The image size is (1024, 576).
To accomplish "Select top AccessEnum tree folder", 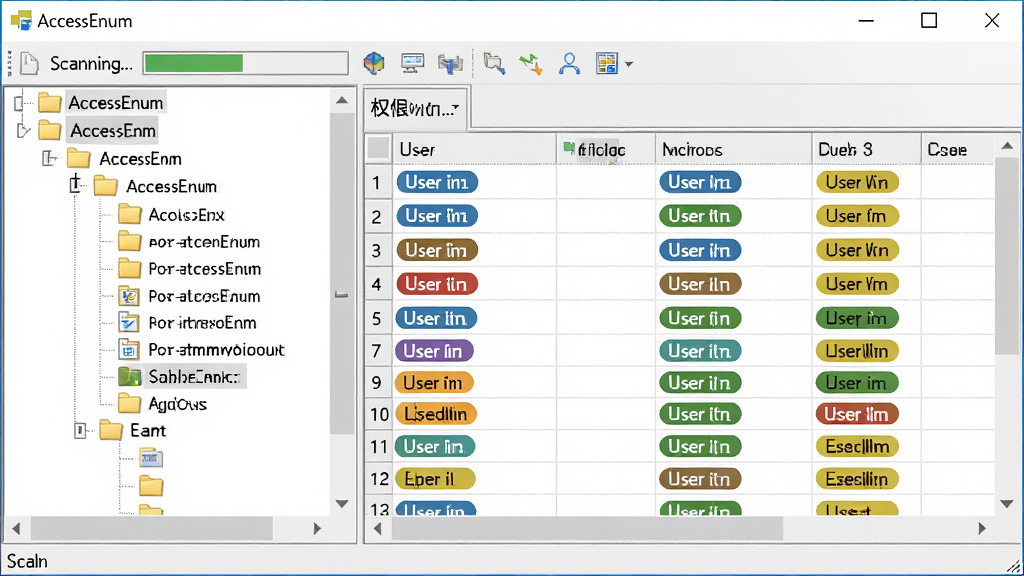I will 115,103.
